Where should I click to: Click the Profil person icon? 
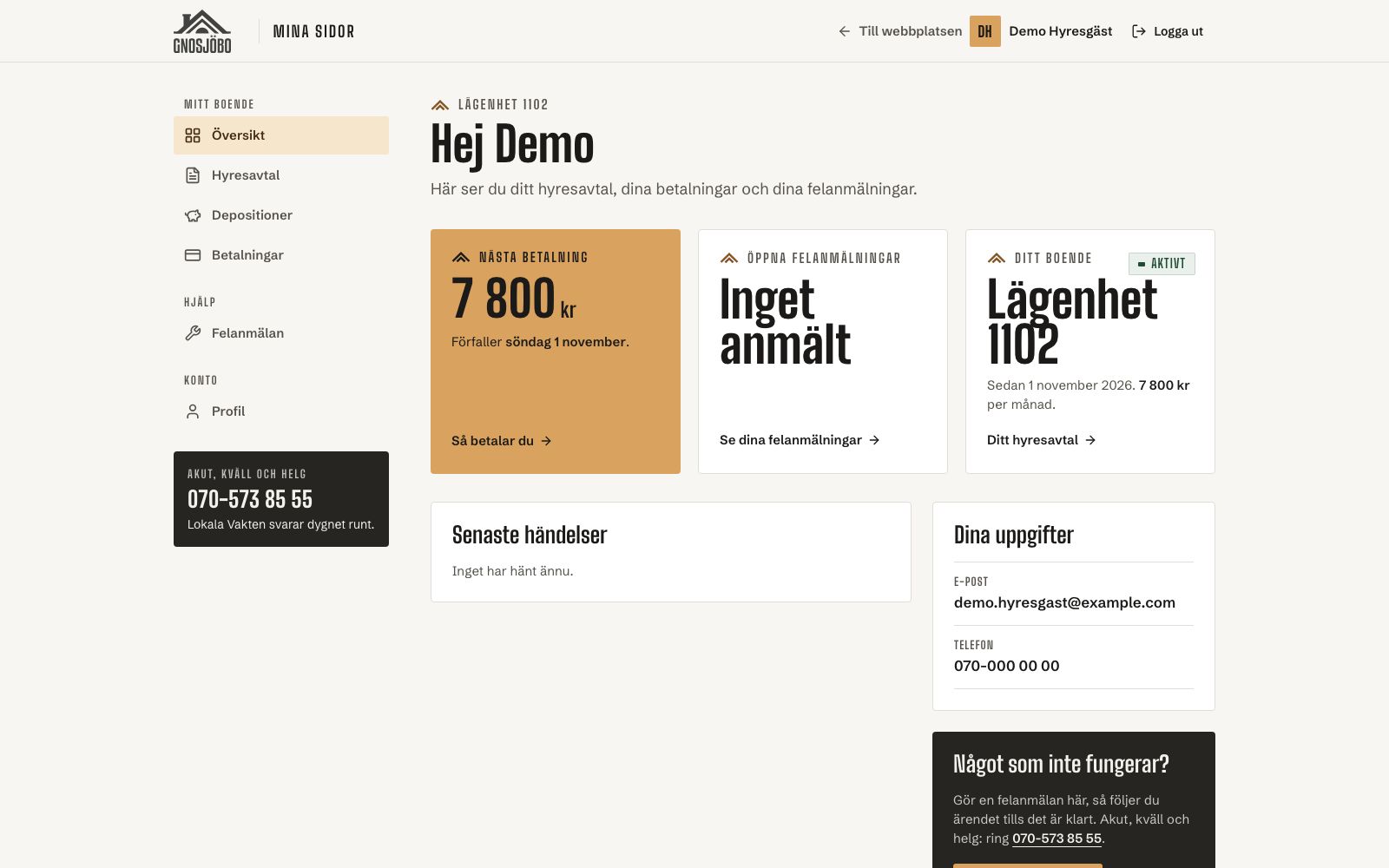coord(193,411)
